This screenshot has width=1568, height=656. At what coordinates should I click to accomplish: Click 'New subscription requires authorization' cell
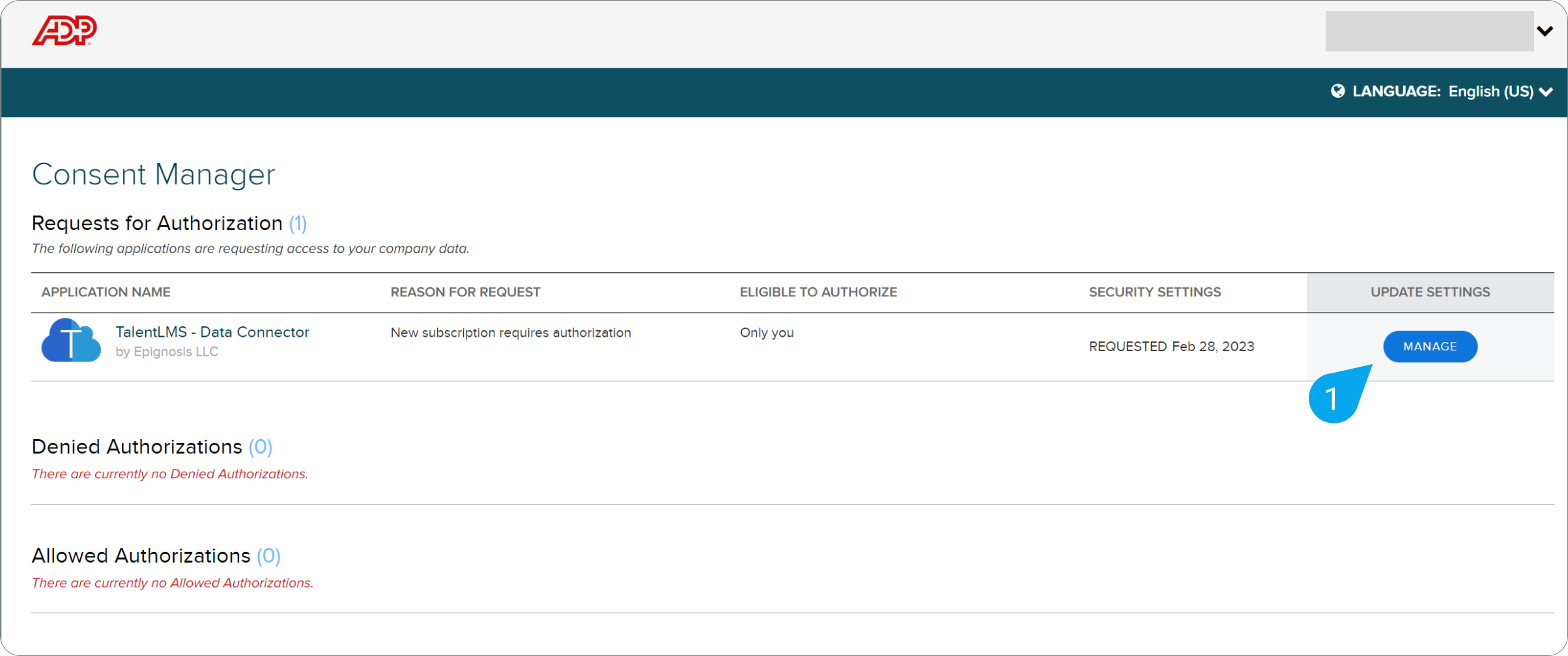pos(511,333)
